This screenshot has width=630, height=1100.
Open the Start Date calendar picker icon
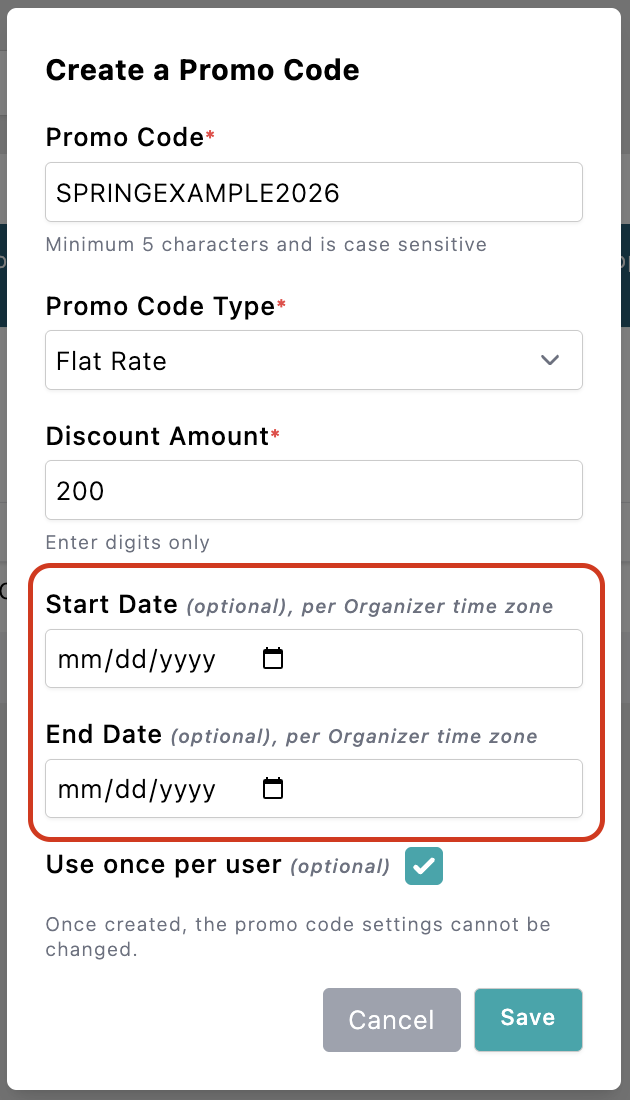click(x=272, y=659)
